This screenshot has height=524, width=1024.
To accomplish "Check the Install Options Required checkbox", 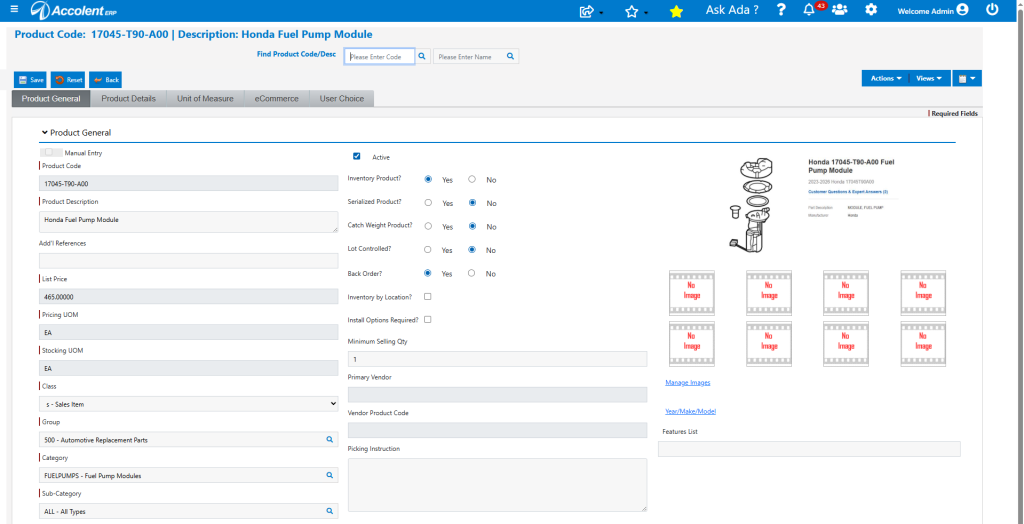I will [428, 319].
